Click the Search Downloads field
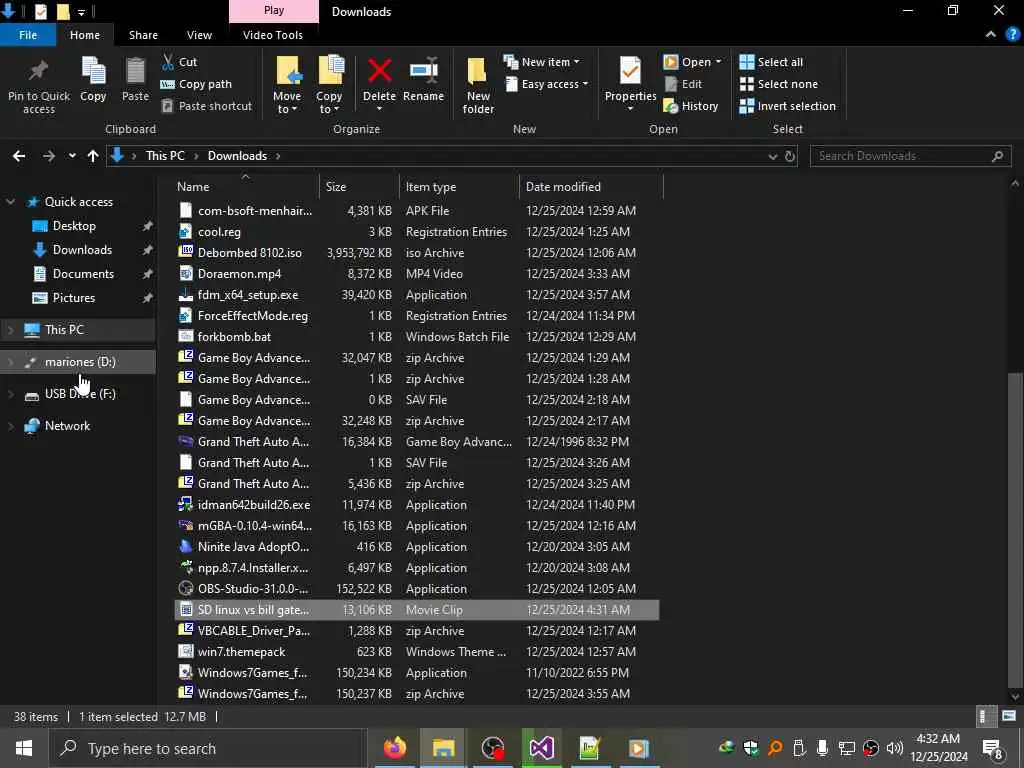Viewport: 1024px width, 768px height. [910, 156]
